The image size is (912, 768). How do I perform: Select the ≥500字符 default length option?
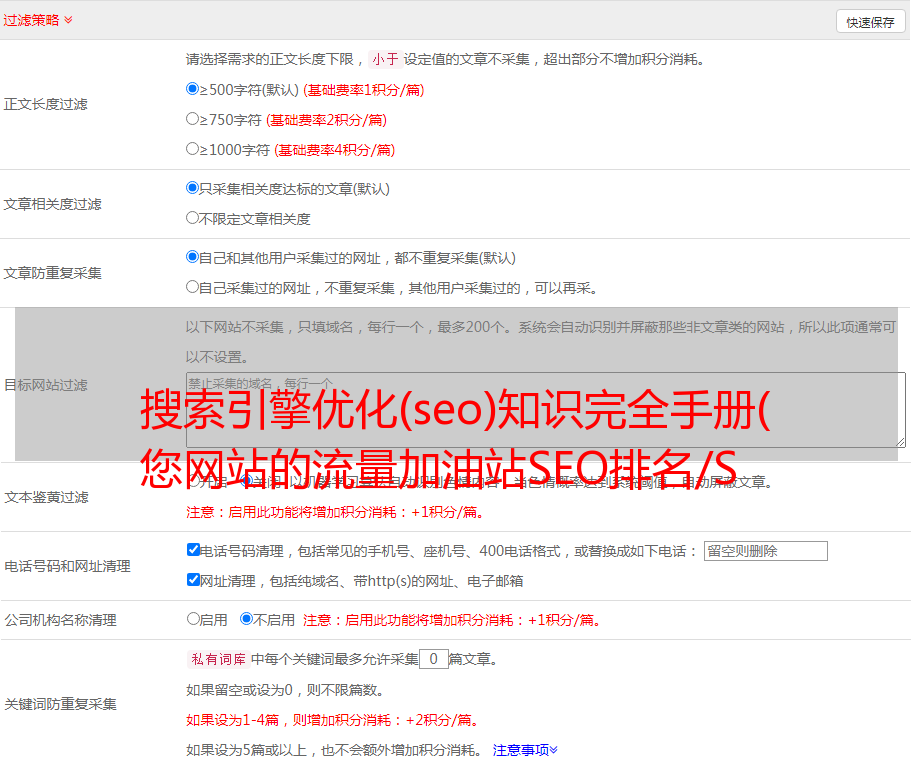pyautogui.click(x=192, y=88)
